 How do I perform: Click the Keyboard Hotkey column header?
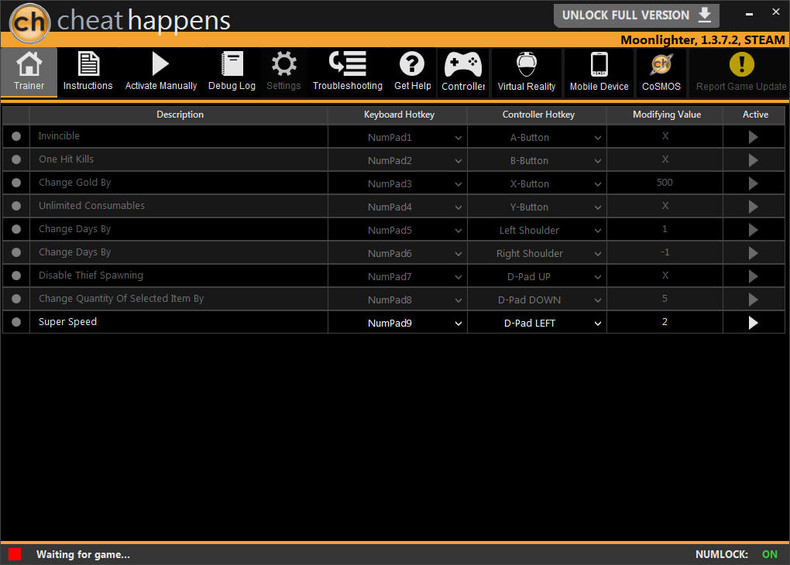399,114
